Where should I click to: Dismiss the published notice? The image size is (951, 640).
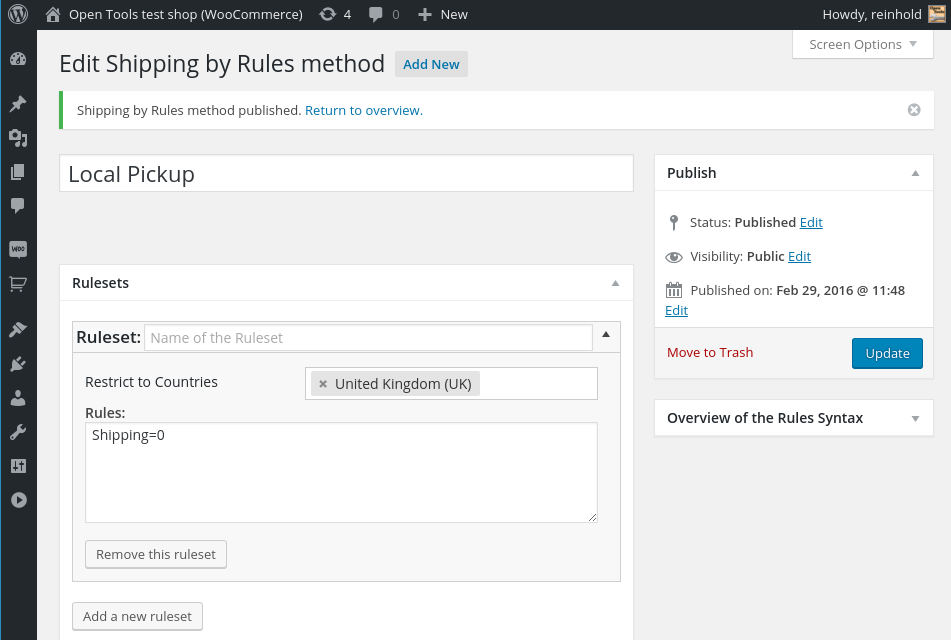coord(914,110)
